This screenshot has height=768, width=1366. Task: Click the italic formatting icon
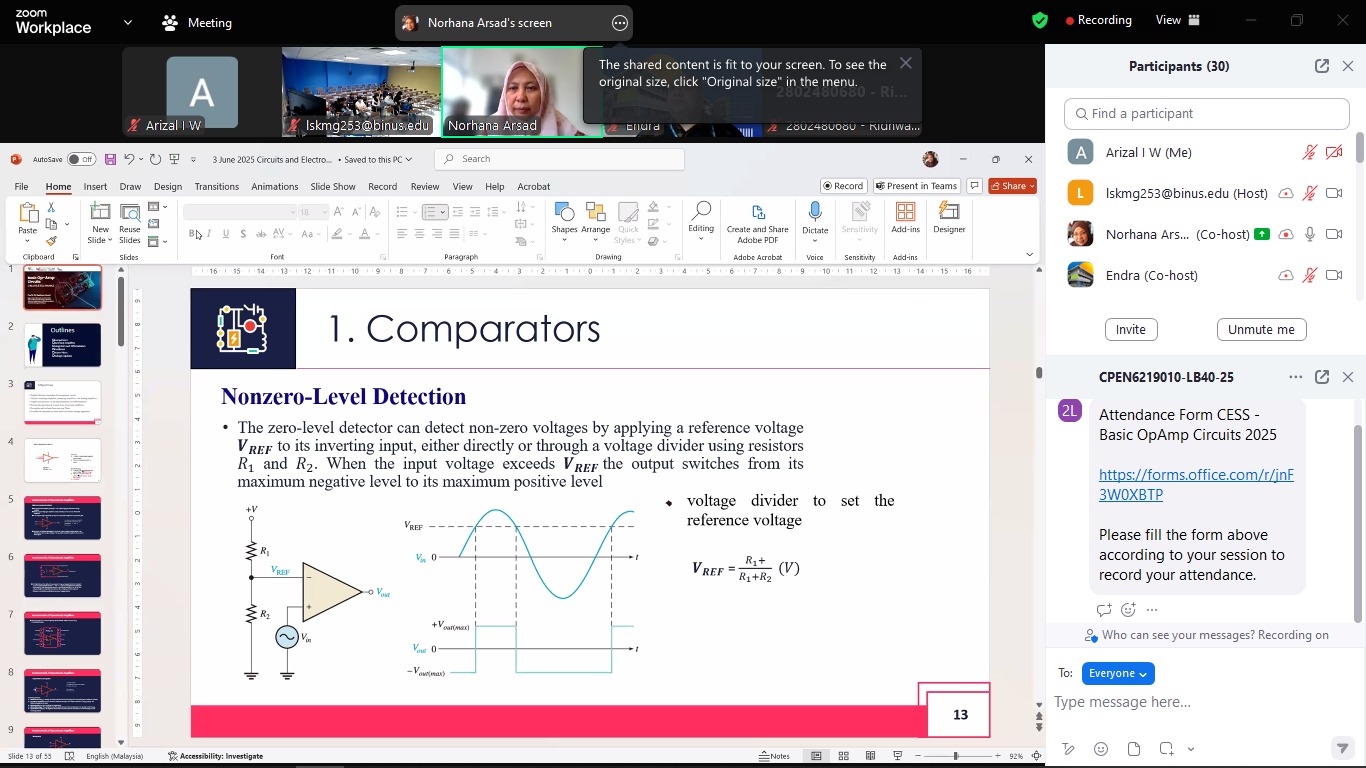click(210, 234)
